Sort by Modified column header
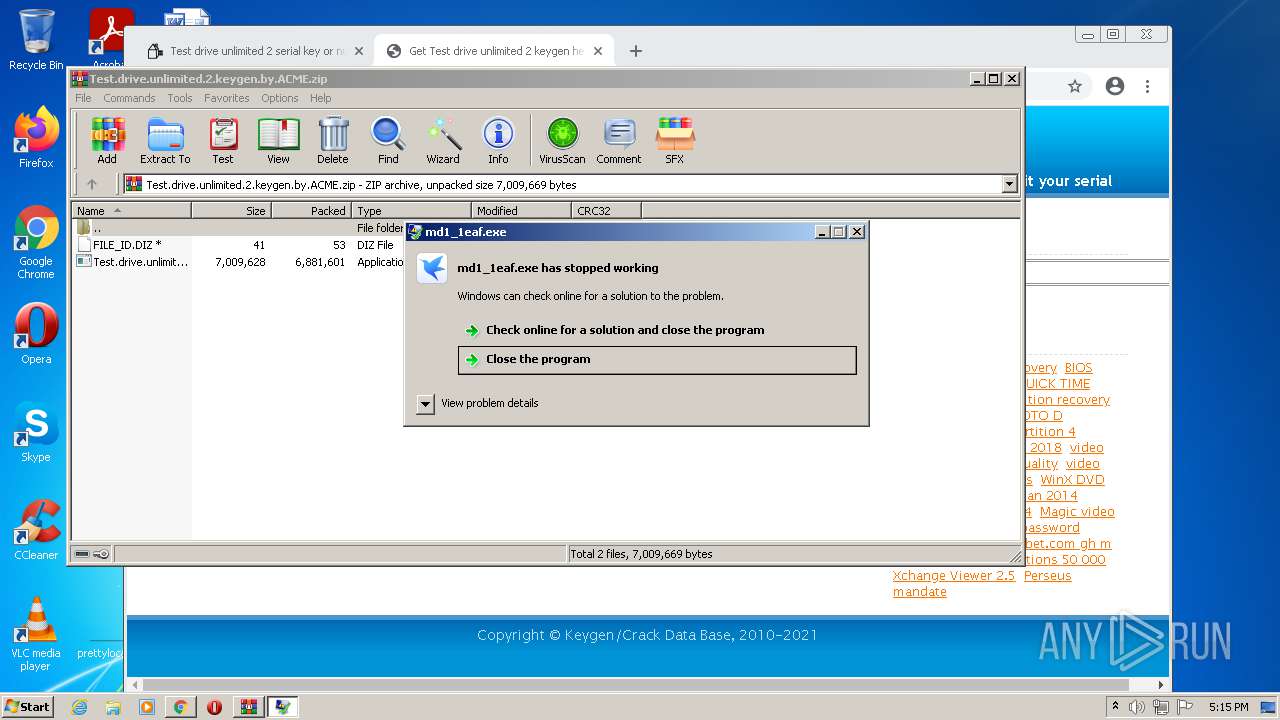Image resolution: width=1280 pixels, height=720 pixels. coord(521,210)
